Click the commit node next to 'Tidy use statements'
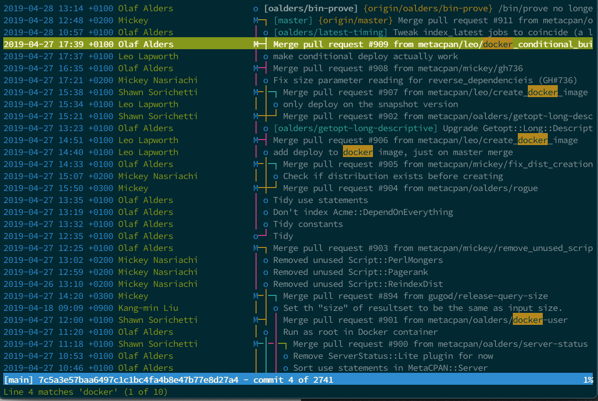 (x=266, y=200)
